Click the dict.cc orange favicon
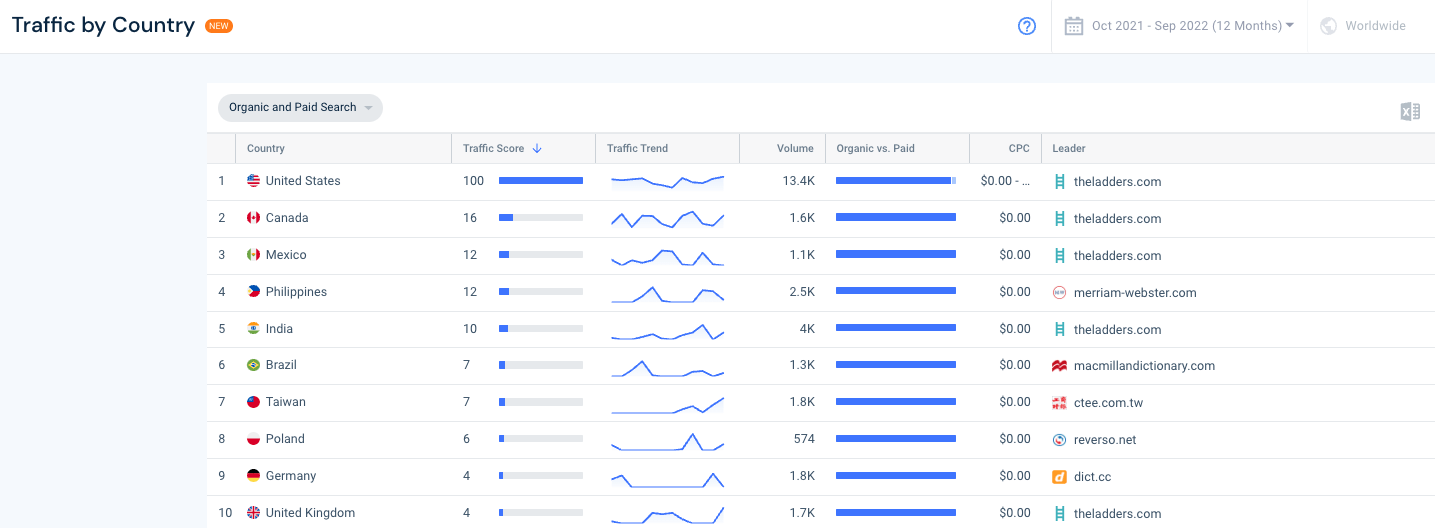The width and height of the screenshot is (1435, 528). click(x=1060, y=477)
